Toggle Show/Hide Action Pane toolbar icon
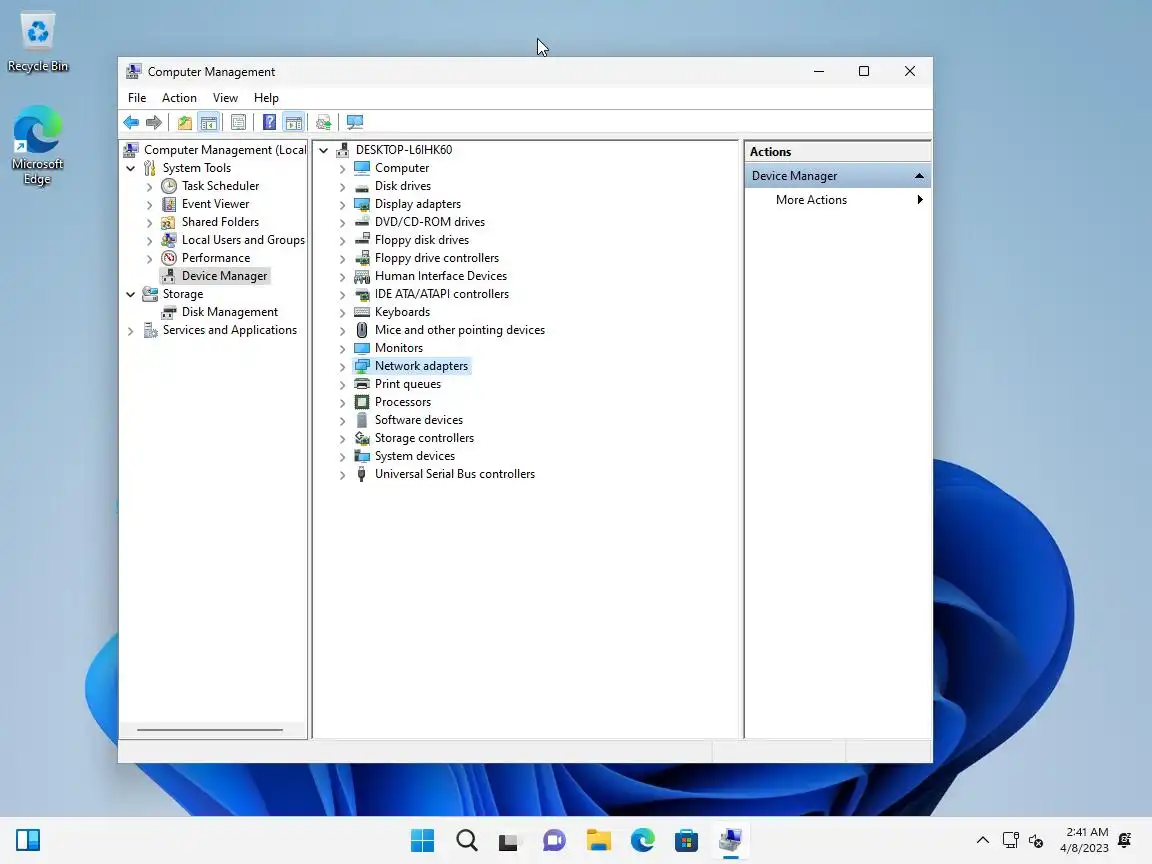 pos(293,122)
